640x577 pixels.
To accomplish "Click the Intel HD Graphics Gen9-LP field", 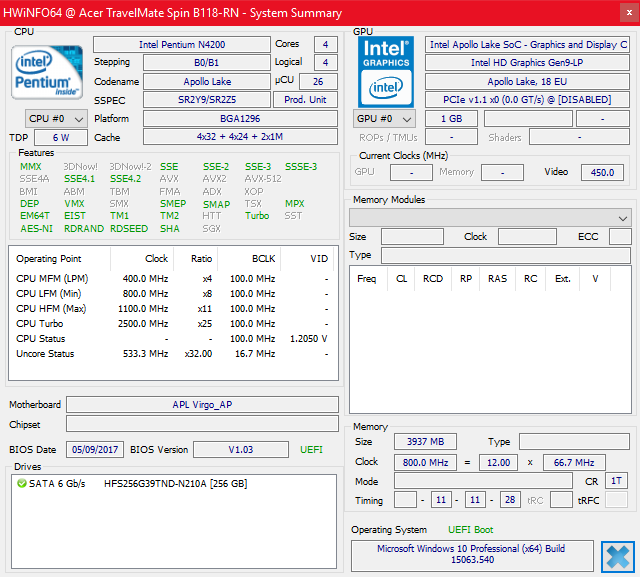I will [x=526, y=63].
